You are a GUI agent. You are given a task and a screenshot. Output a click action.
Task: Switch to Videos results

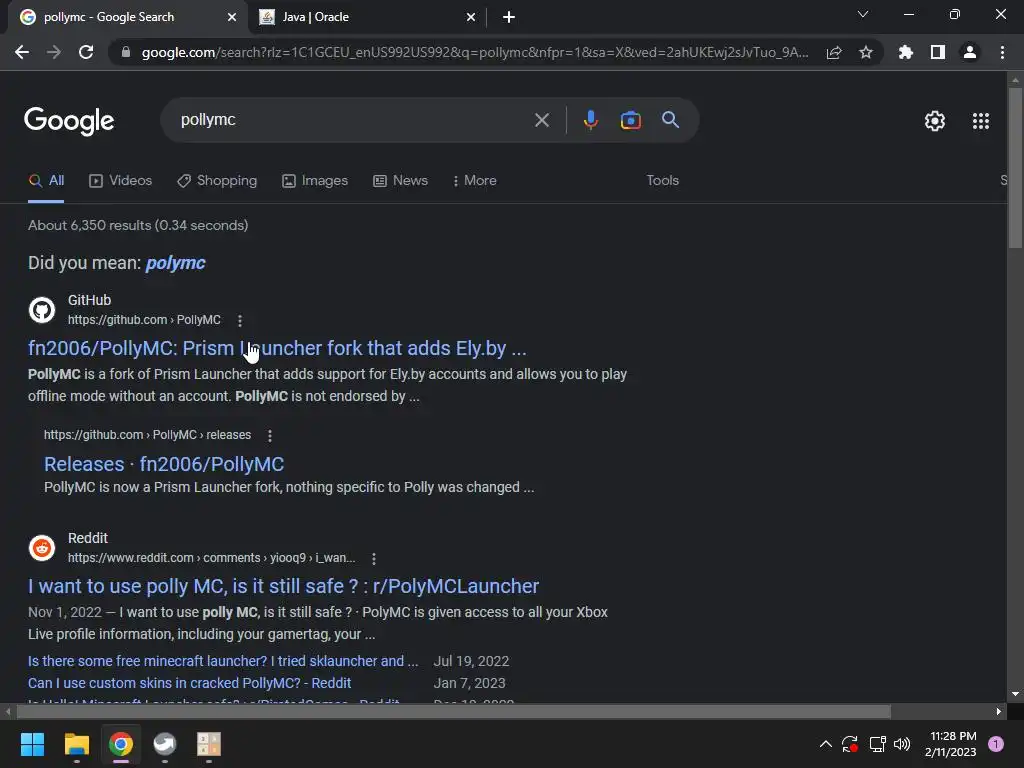click(x=121, y=180)
